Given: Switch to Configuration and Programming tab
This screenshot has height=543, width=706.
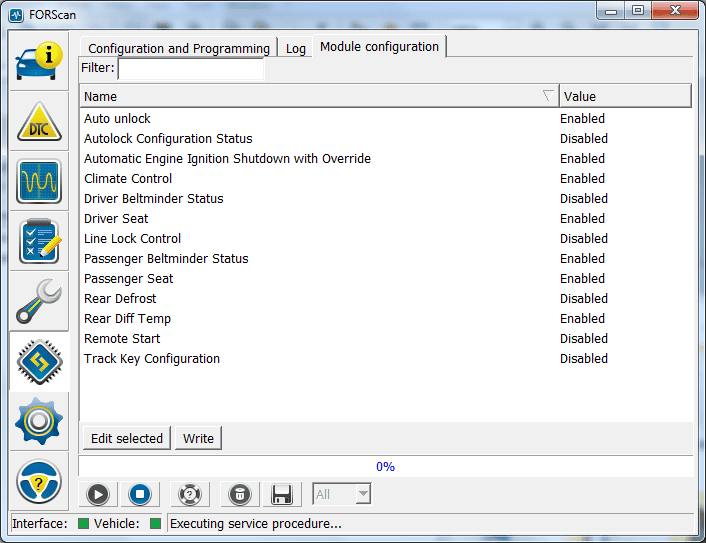Looking at the screenshot, I should (x=179, y=48).
